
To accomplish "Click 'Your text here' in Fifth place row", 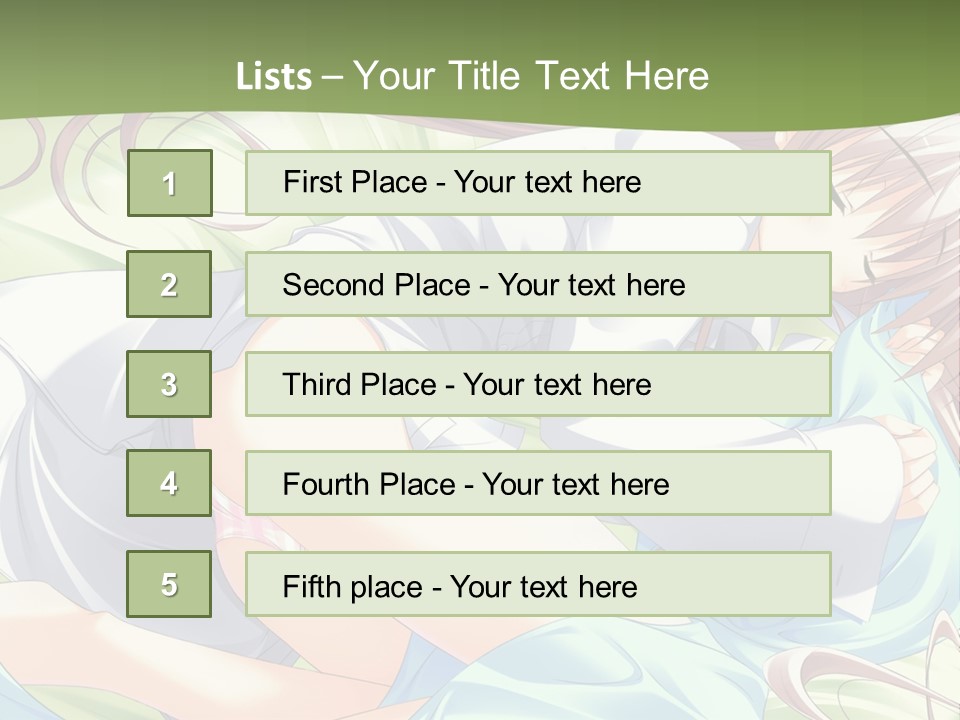I will [x=544, y=586].
